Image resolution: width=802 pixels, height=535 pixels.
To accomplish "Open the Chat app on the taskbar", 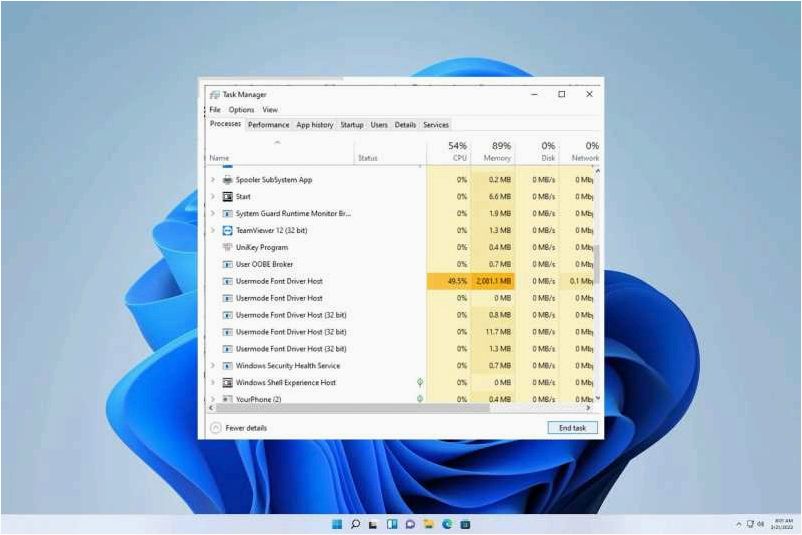I will click(410, 524).
